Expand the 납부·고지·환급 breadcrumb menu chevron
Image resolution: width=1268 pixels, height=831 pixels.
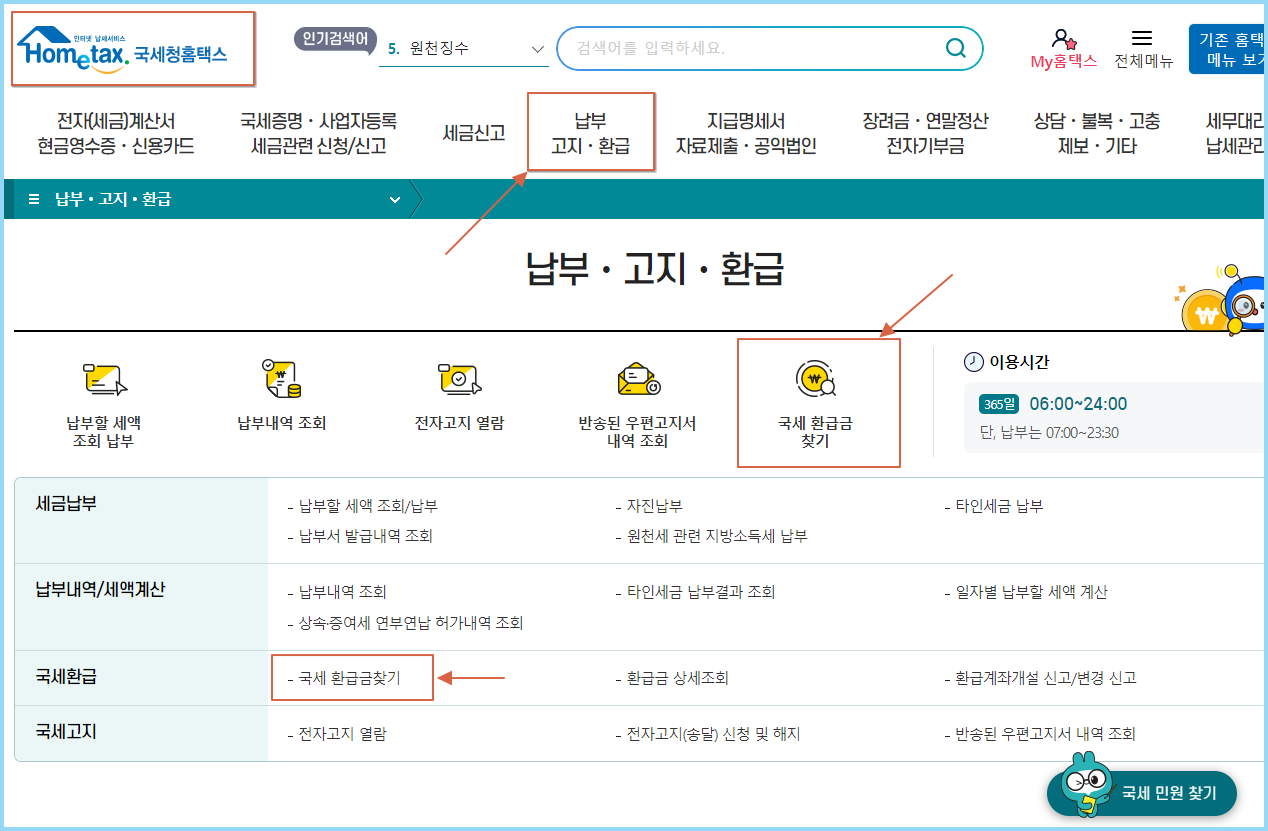point(395,199)
